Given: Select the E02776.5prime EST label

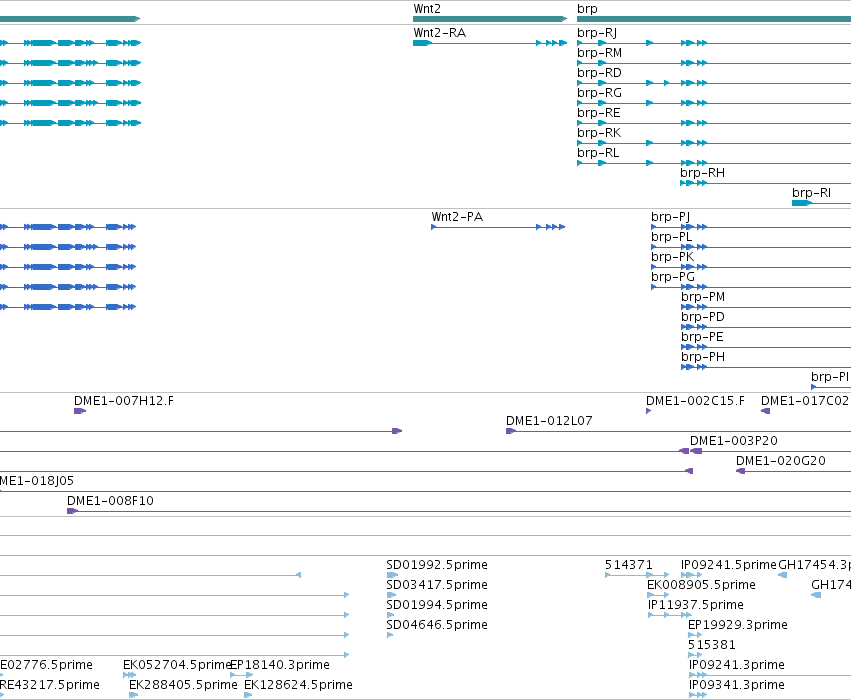Looking at the screenshot, I should tap(46, 666).
